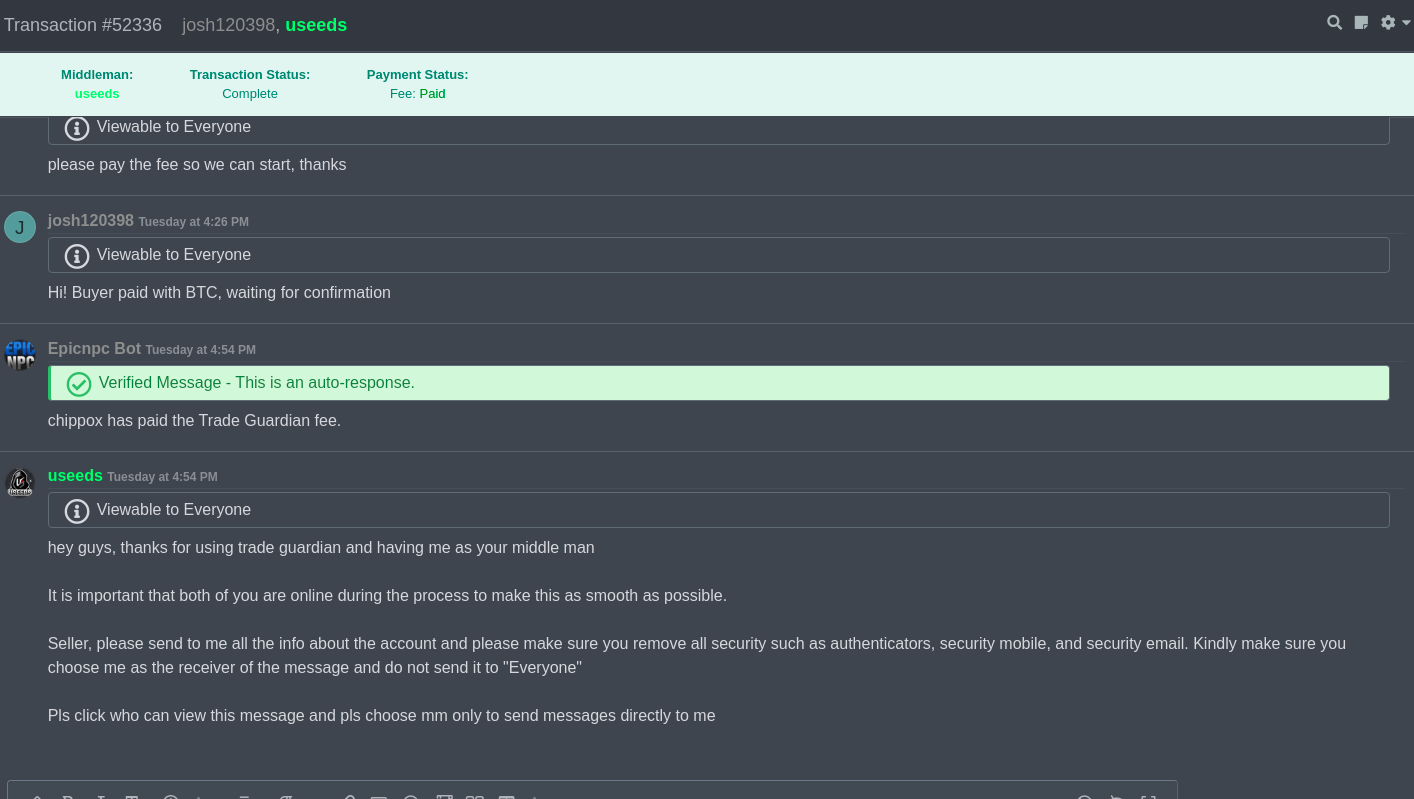Click the green useeds username on the post
1414x799 pixels.
pyautogui.click(x=75, y=476)
